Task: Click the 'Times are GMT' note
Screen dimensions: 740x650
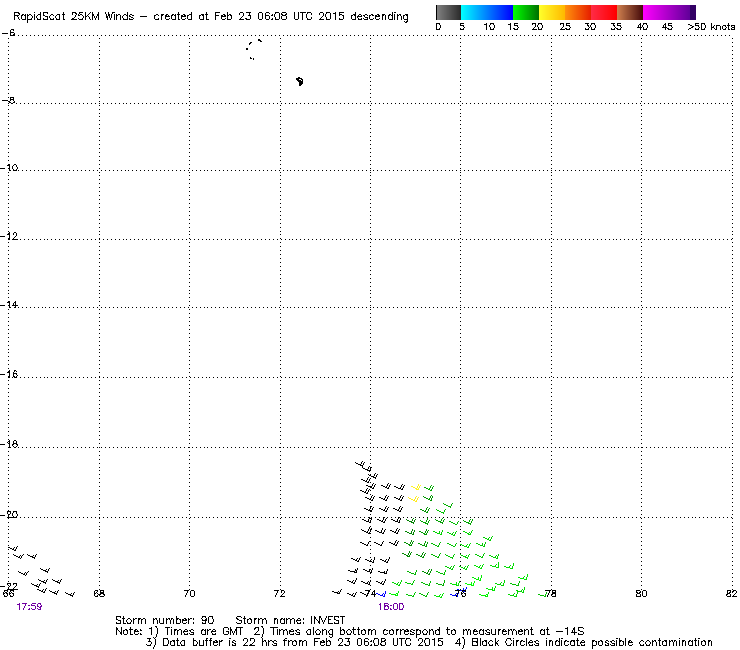Action: [x=204, y=631]
